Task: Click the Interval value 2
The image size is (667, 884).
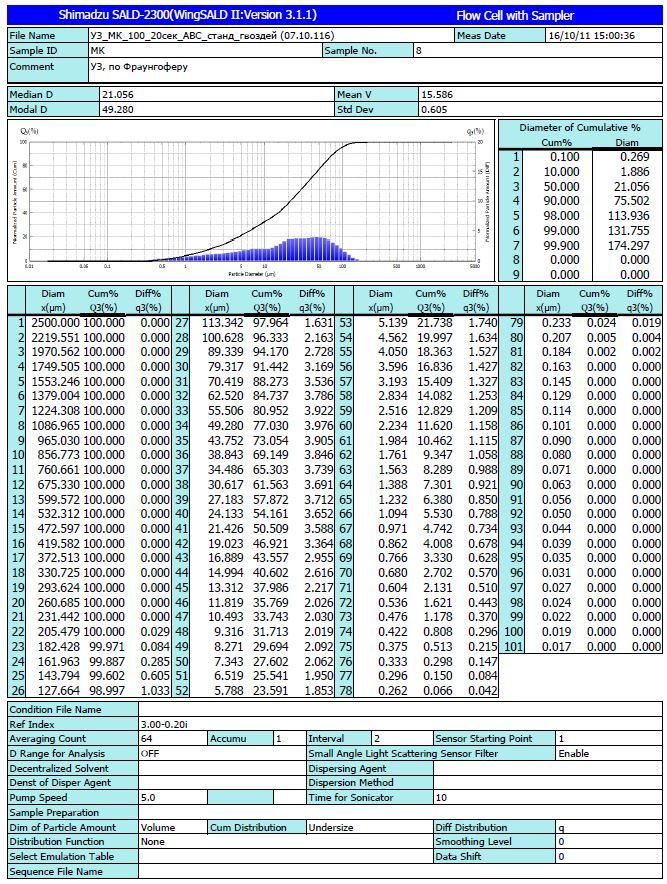Action: point(377,739)
